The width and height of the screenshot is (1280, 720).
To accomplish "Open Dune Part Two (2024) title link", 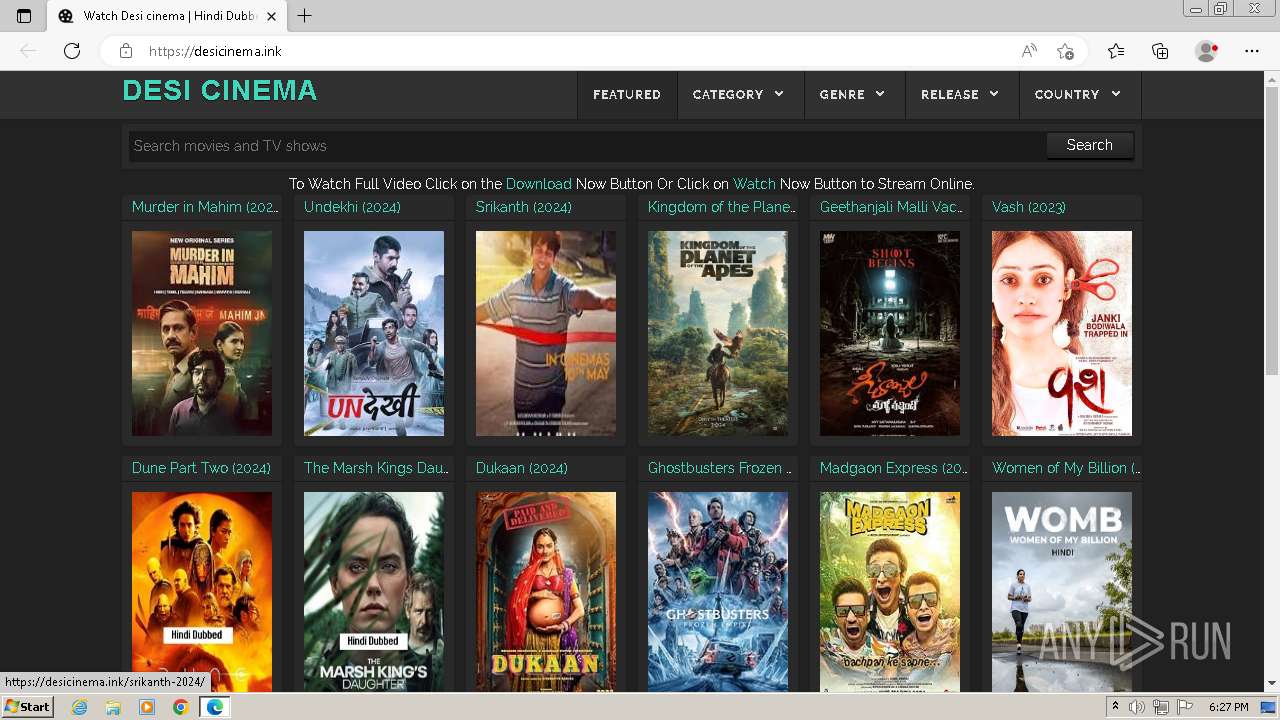I will (201, 468).
